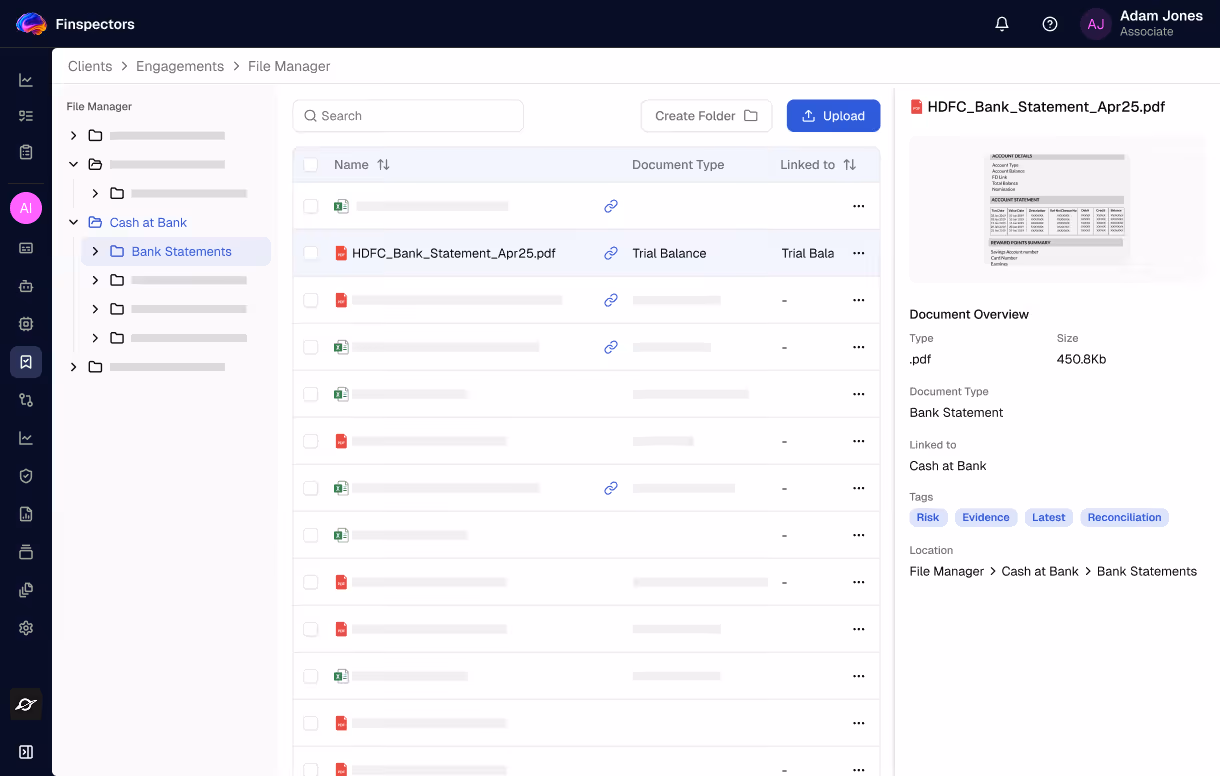Tick the select-all checkbox in table header
1220x776 pixels.
click(310, 164)
